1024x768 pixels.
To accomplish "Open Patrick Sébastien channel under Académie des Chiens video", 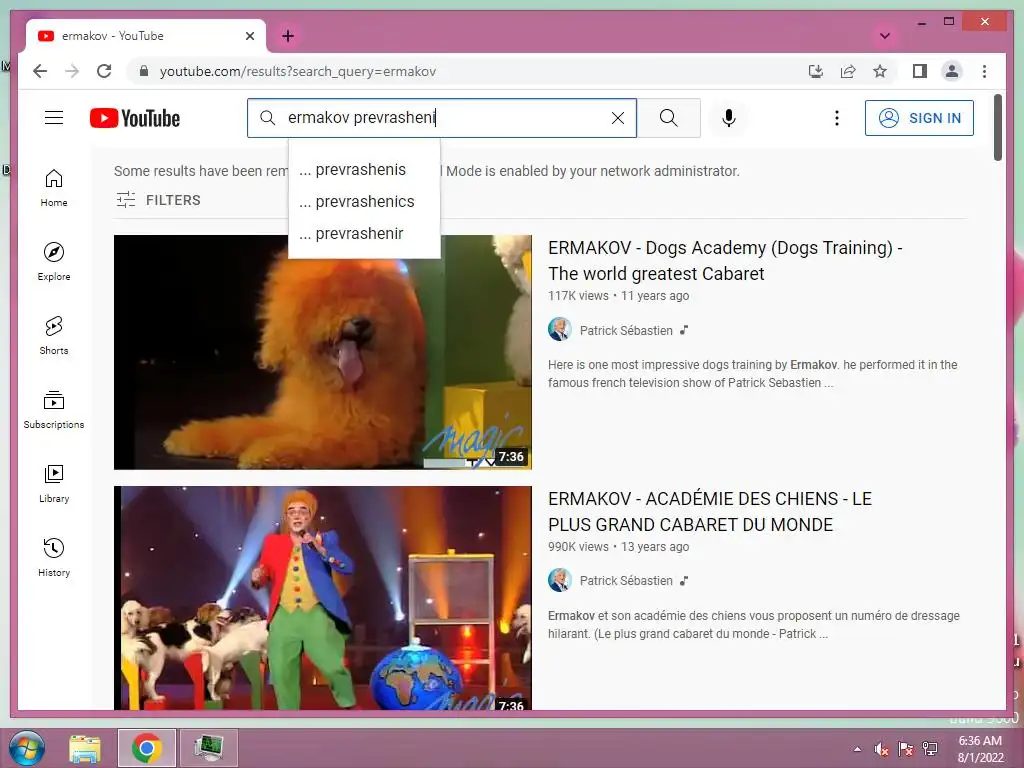I will click(626, 581).
